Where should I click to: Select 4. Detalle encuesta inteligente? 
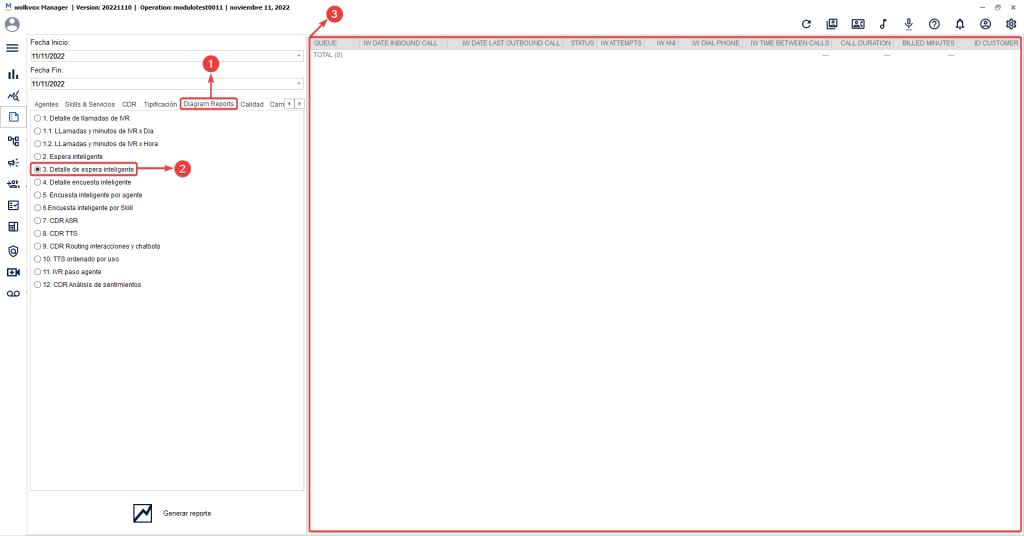click(83, 182)
